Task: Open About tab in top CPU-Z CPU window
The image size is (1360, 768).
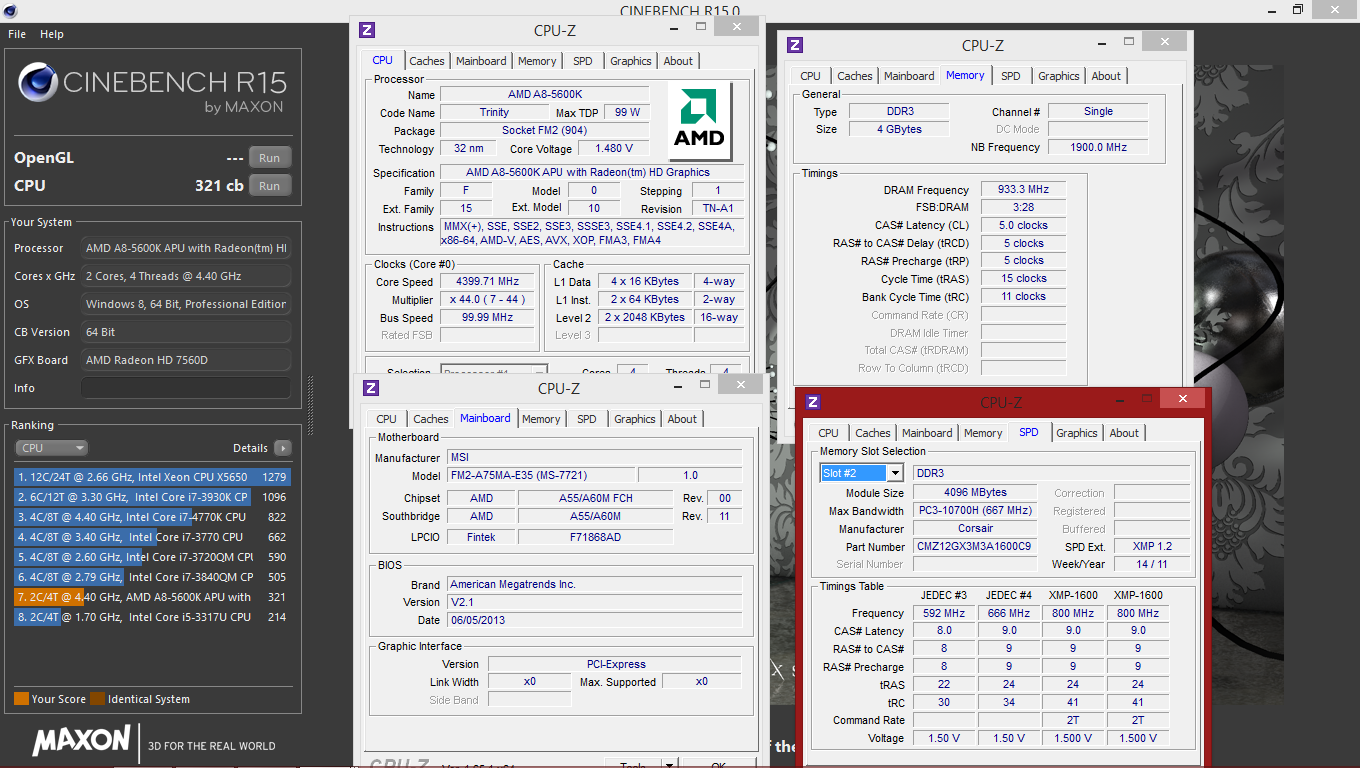Action: (x=678, y=61)
